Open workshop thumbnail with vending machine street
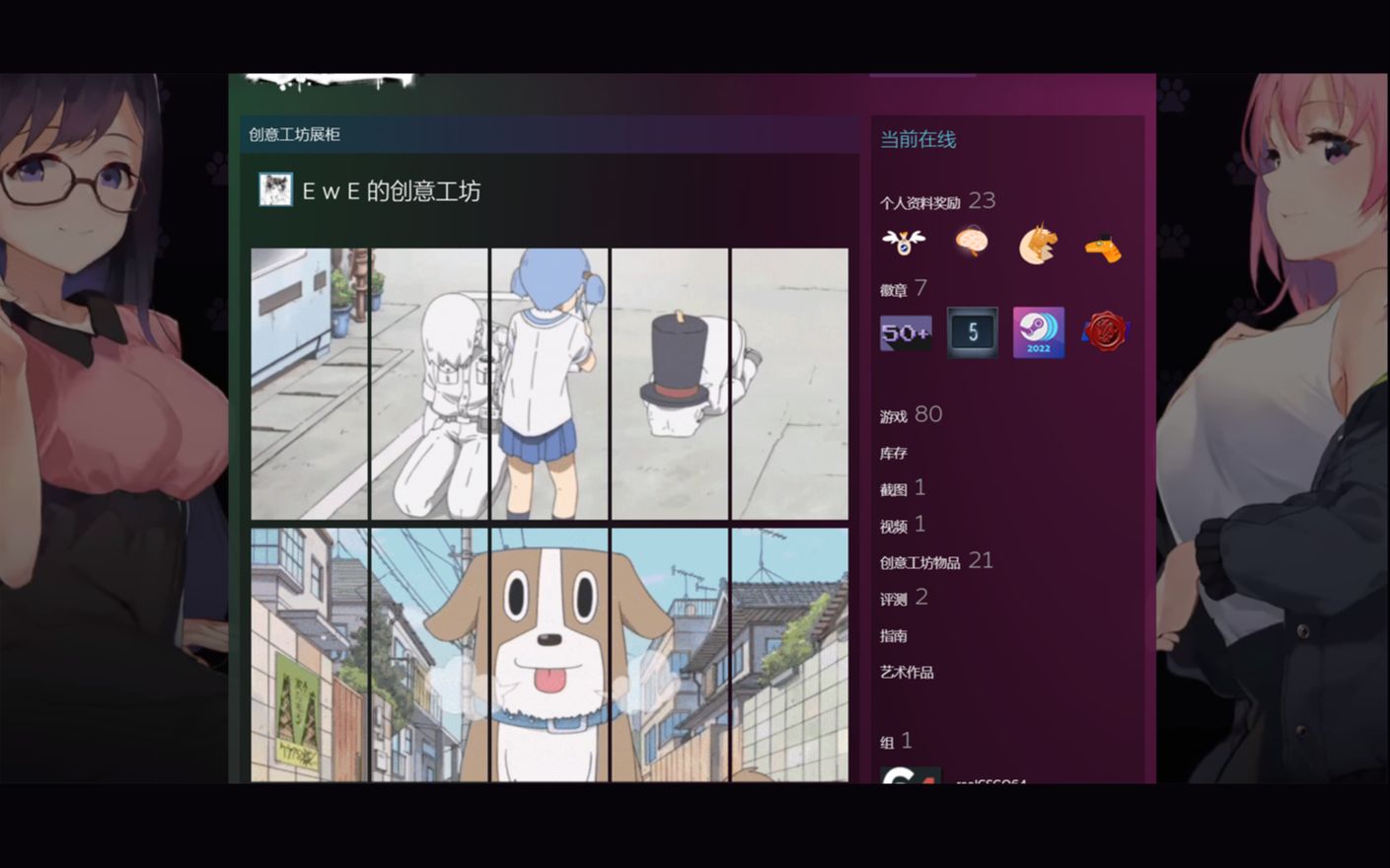This screenshot has width=1390, height=868. (309, 384)
